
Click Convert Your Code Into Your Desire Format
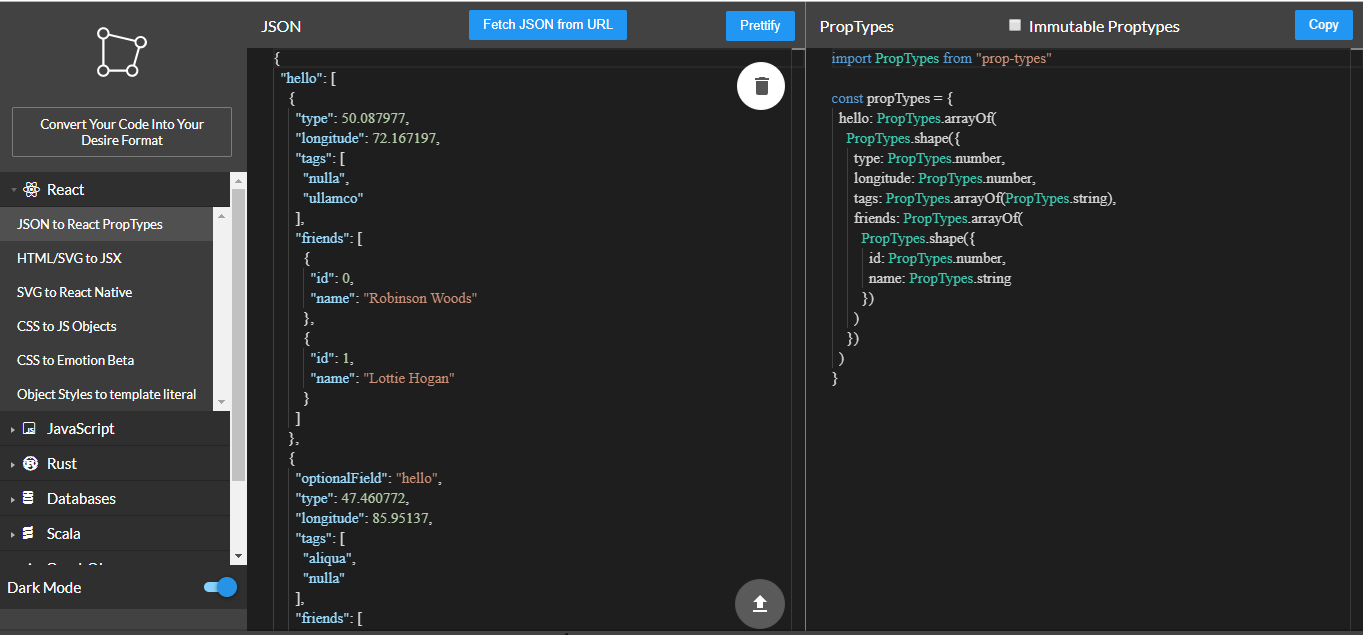122,132
